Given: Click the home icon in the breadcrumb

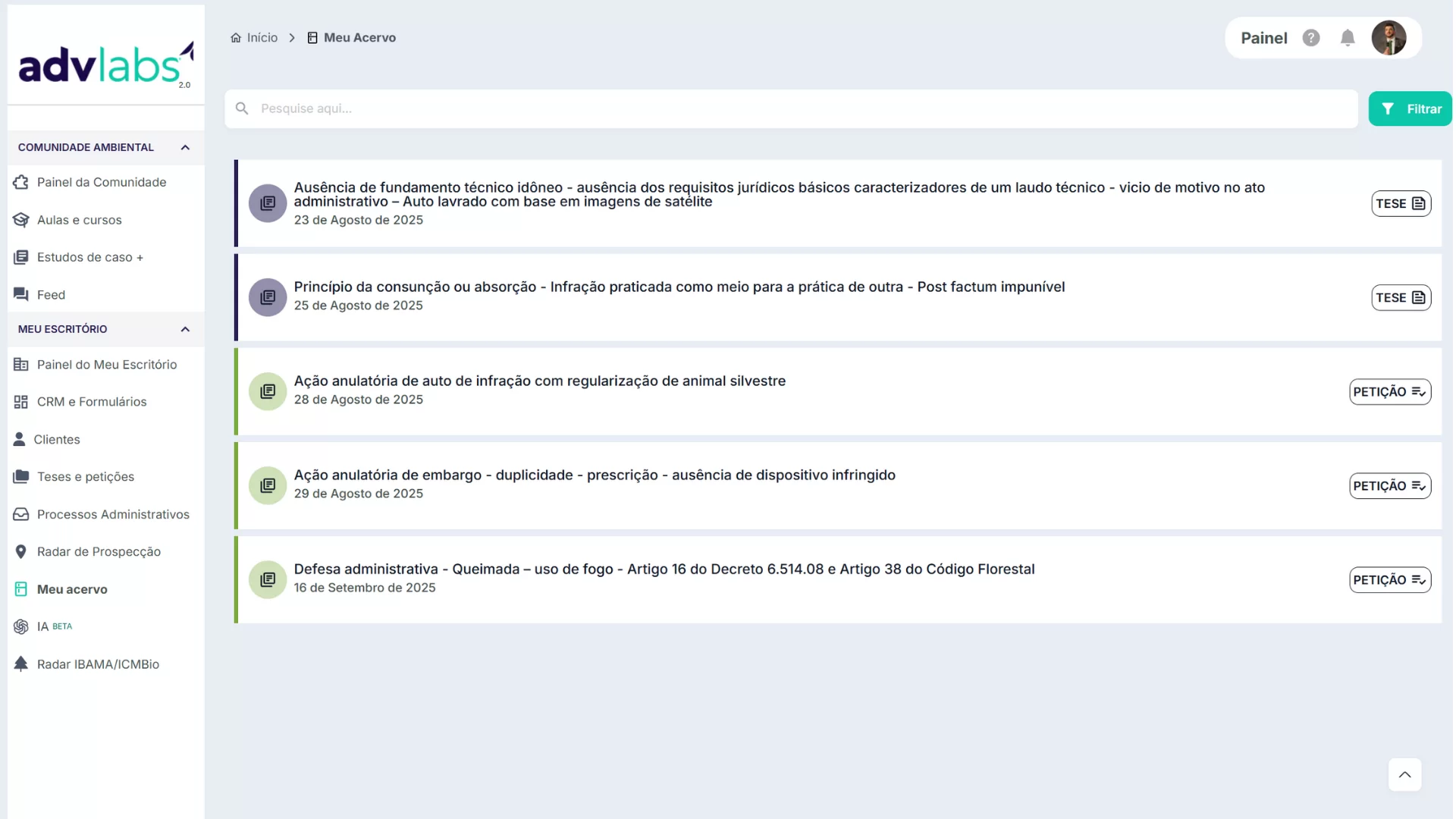Looking at the screenshot, I should point(236,38).
